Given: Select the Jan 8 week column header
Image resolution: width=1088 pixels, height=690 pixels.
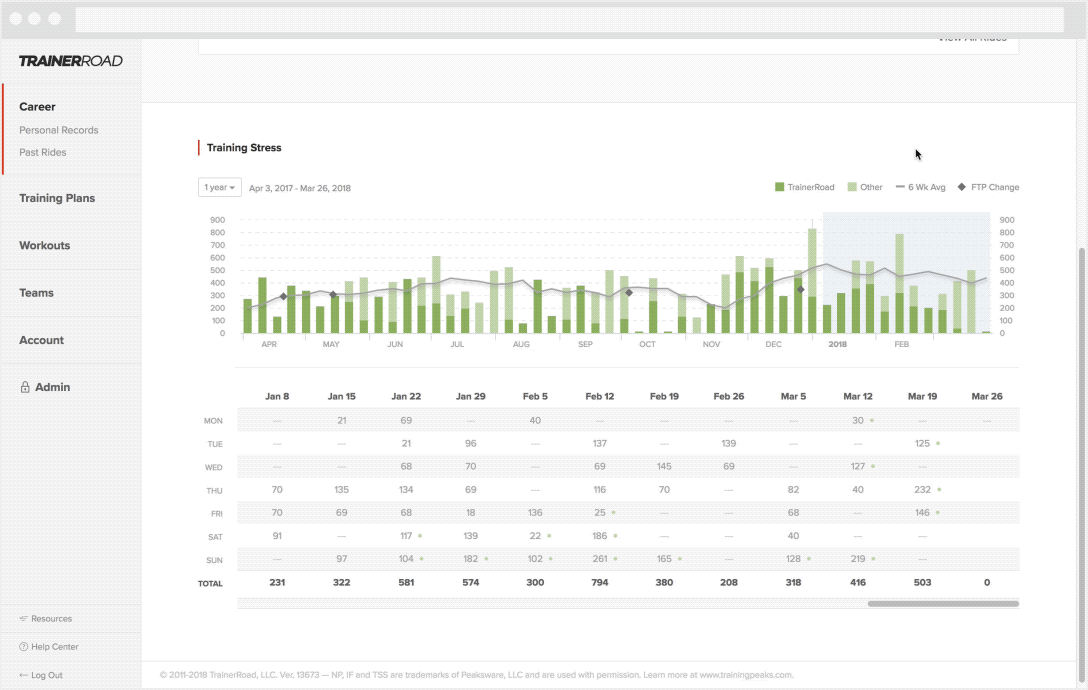Looking at the screenshot, I should (277, 396).
